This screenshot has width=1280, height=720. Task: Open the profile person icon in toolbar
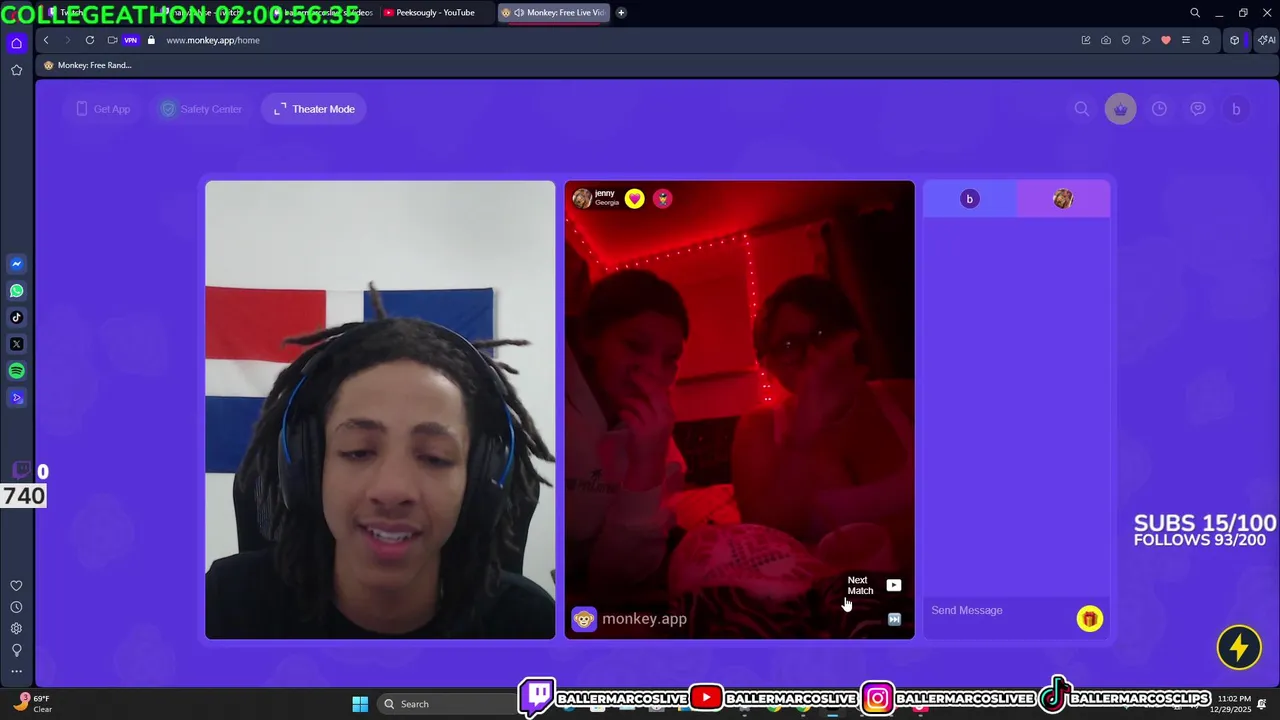point(1206,40)
